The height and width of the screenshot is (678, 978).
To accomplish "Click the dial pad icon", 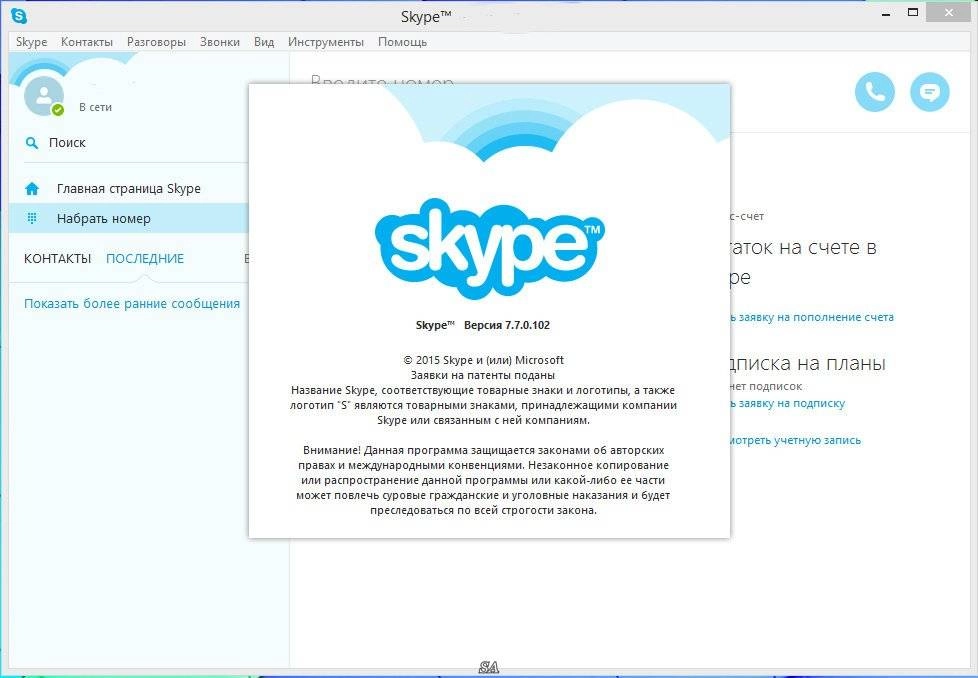I will click(32, 218).
